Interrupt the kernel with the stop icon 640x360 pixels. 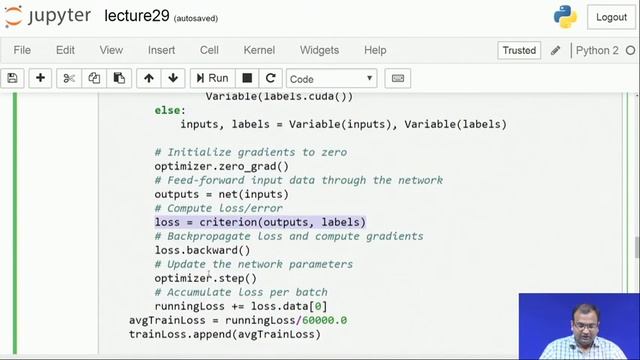pyautogui.click(x=247, y=78)
